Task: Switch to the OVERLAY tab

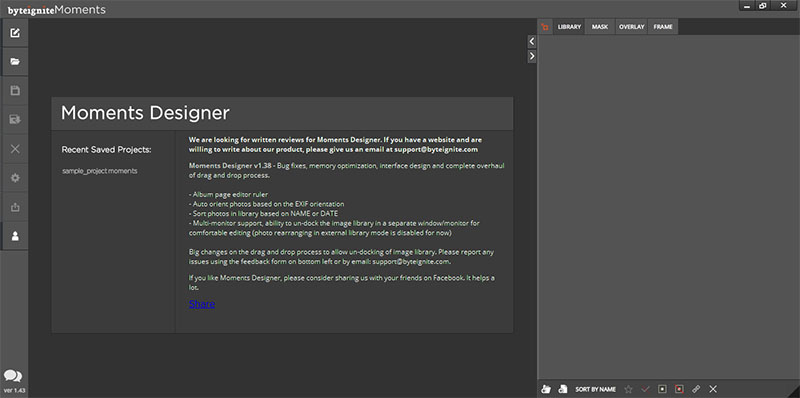Action: [632, 27]
